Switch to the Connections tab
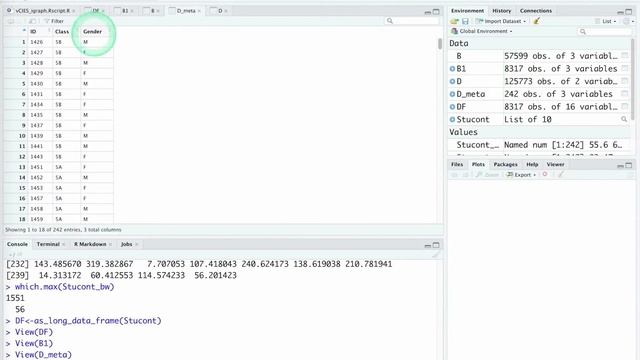This screenshot has width=640, height=360. click(536, 11)
